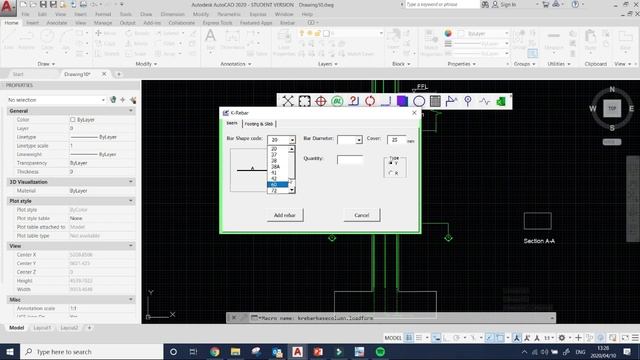
Task: Click the workspace gear icon in status bar
Action: [562, 338]
